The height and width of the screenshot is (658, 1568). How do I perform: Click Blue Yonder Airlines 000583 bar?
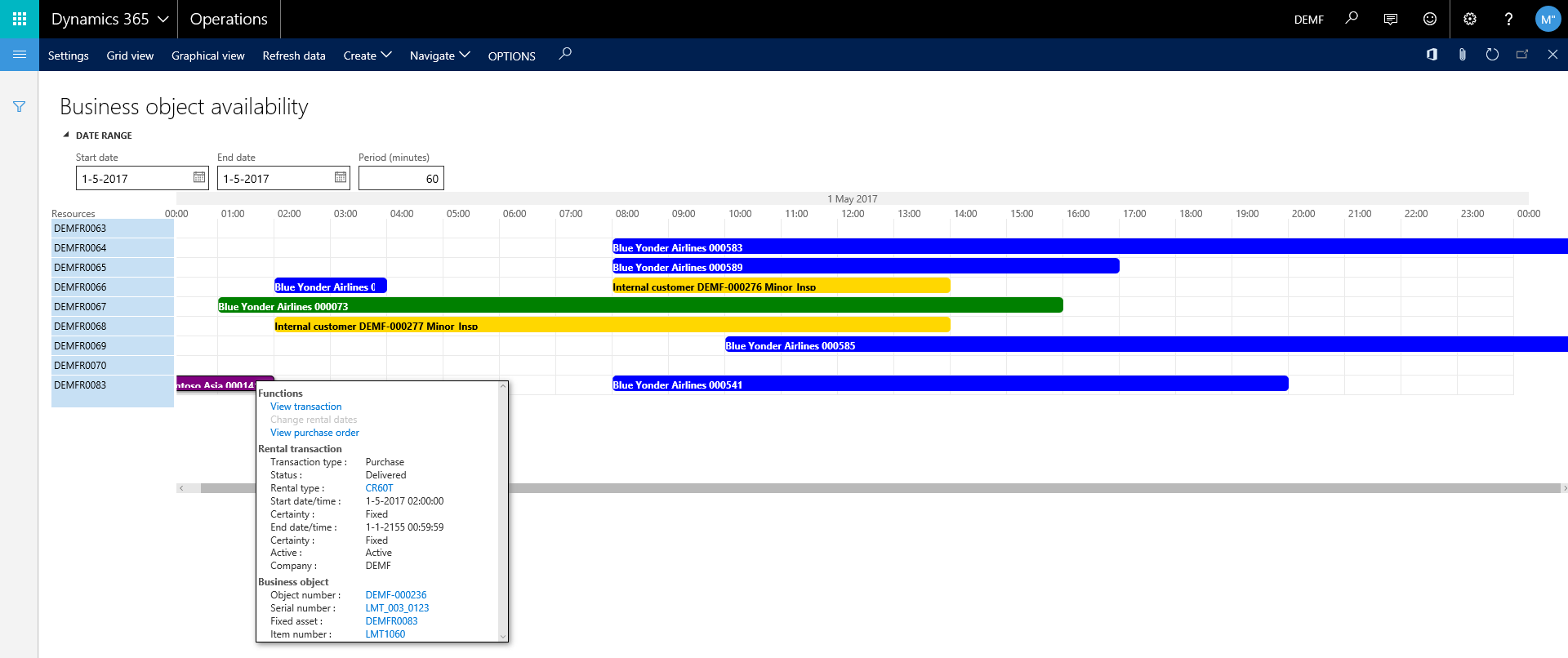pos(1089,247)
